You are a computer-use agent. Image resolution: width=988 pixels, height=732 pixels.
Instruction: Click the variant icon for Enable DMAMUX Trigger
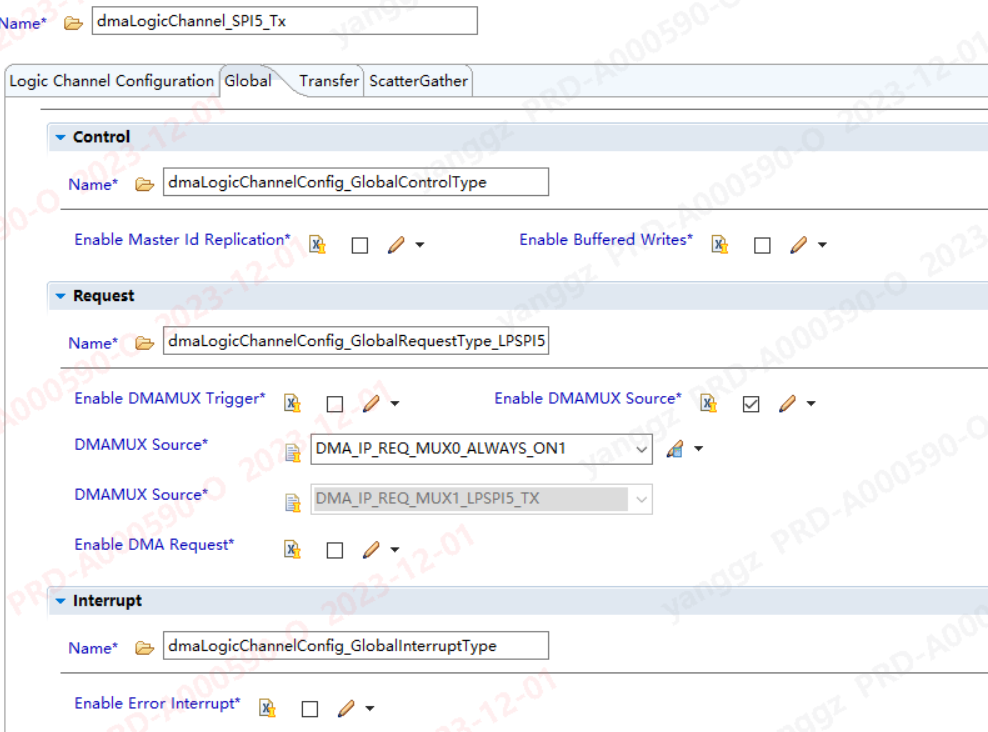pyautogui.click(x=292, y=403)
